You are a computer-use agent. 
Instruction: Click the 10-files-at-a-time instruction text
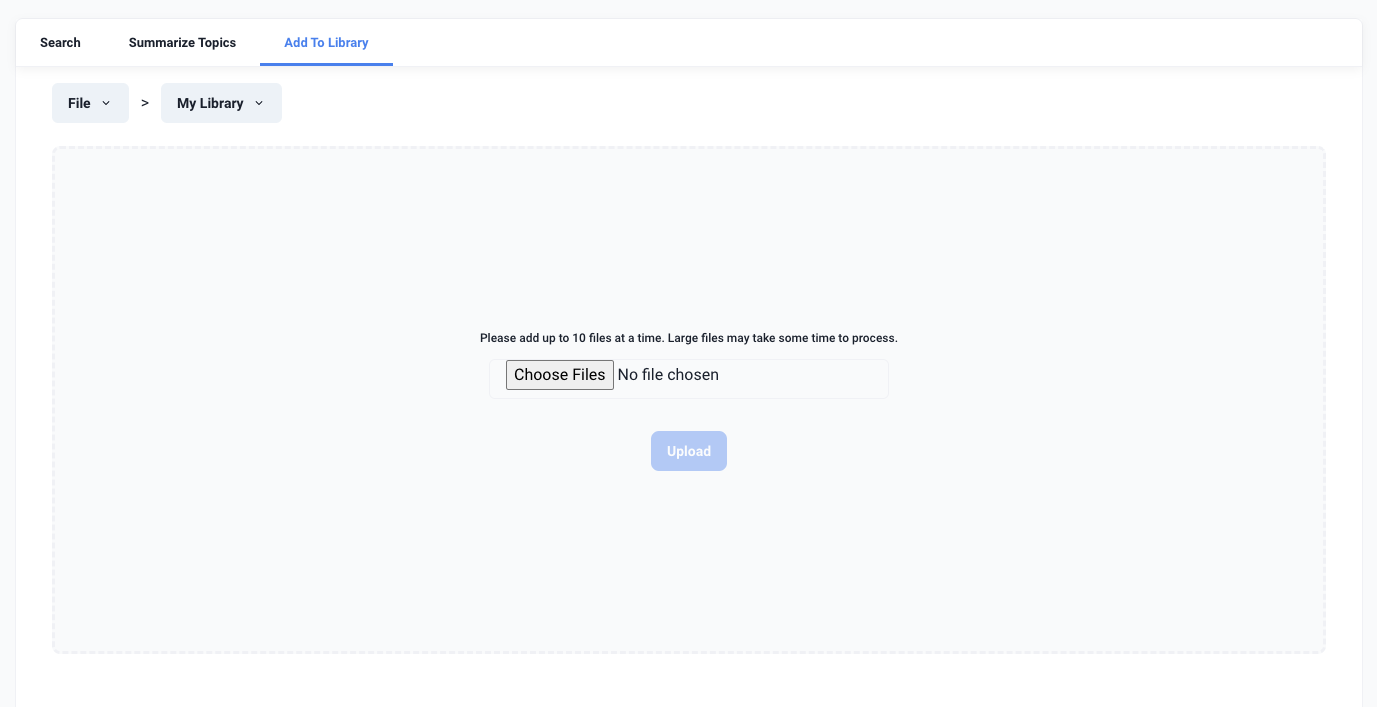click(x=689, y=338)
